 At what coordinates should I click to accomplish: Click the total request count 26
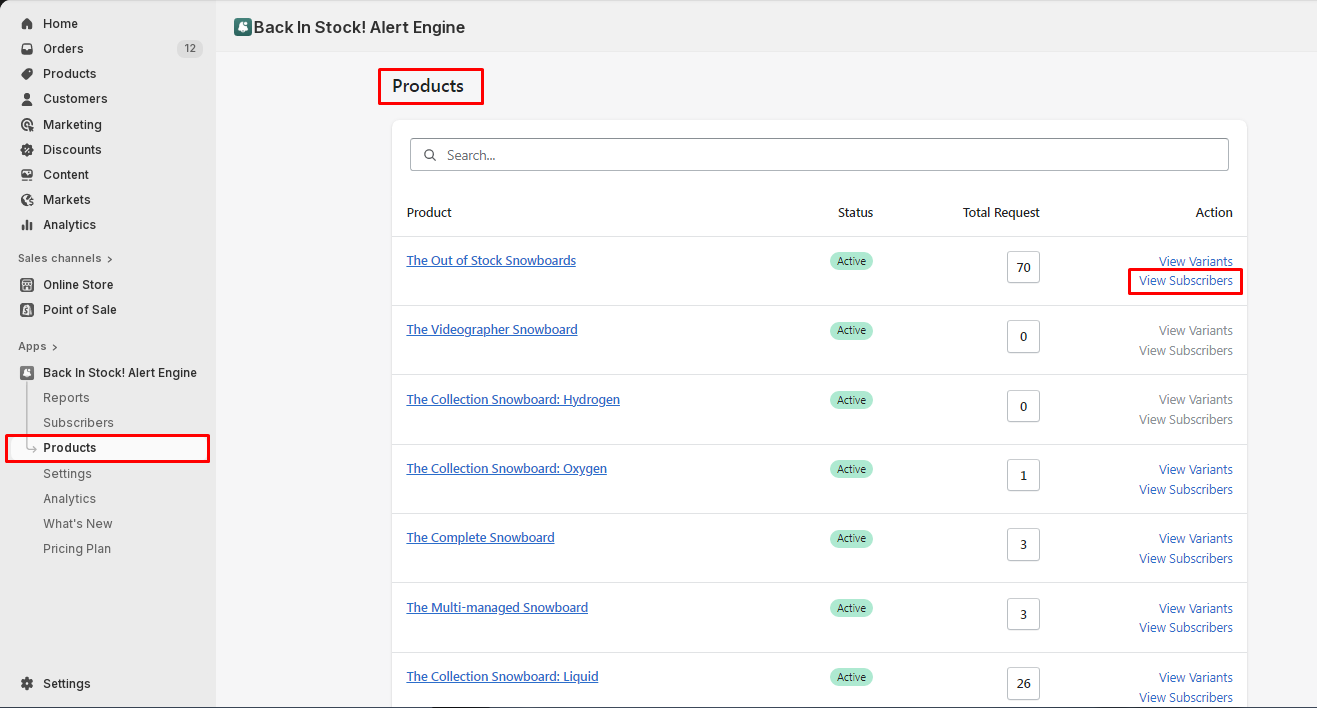click(1023, 683)
